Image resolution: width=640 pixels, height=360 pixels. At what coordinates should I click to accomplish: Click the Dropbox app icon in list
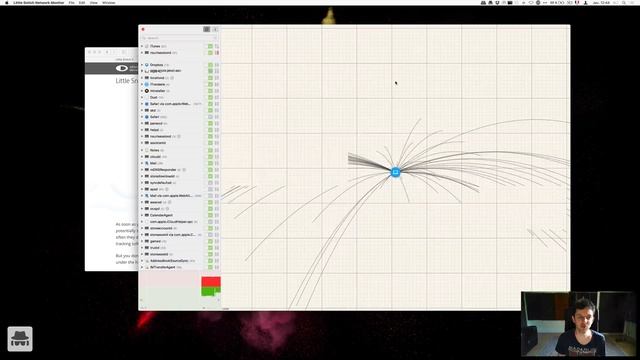coord(147,64)
